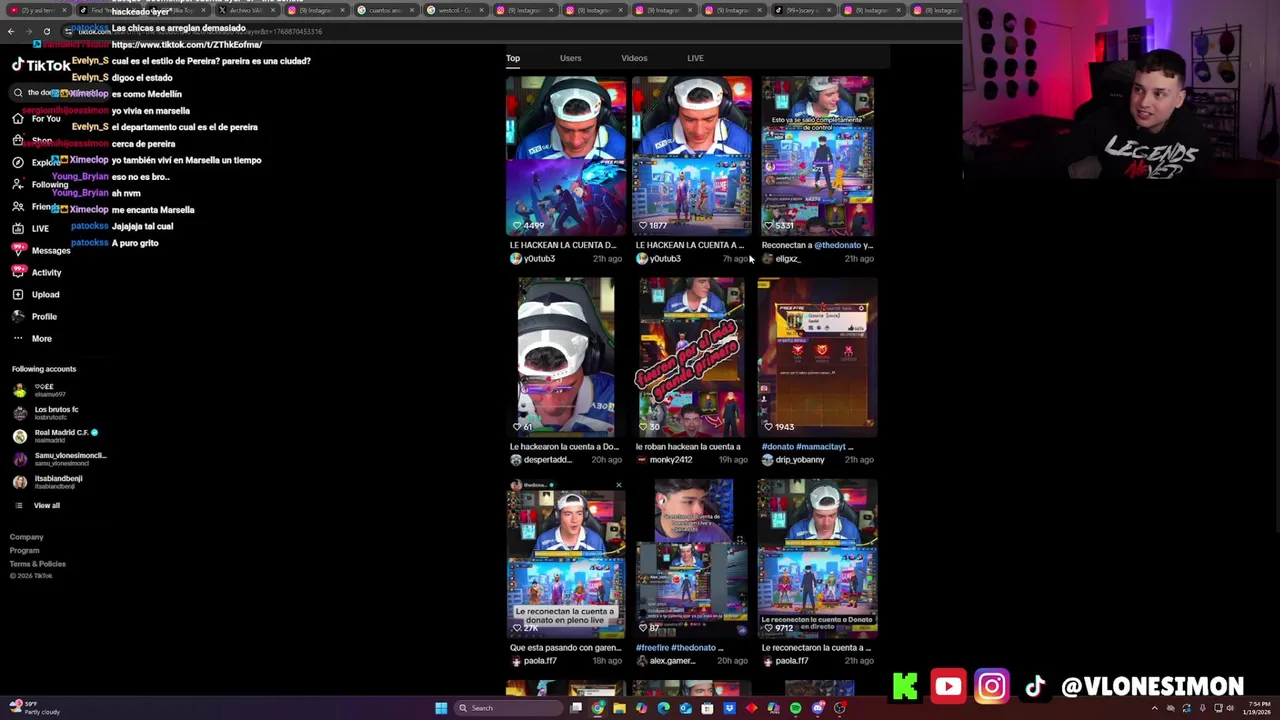The height and width of the screenshot is (720, 1280).
Task: Select the Top results tab
Action: [x=513, y=58]
